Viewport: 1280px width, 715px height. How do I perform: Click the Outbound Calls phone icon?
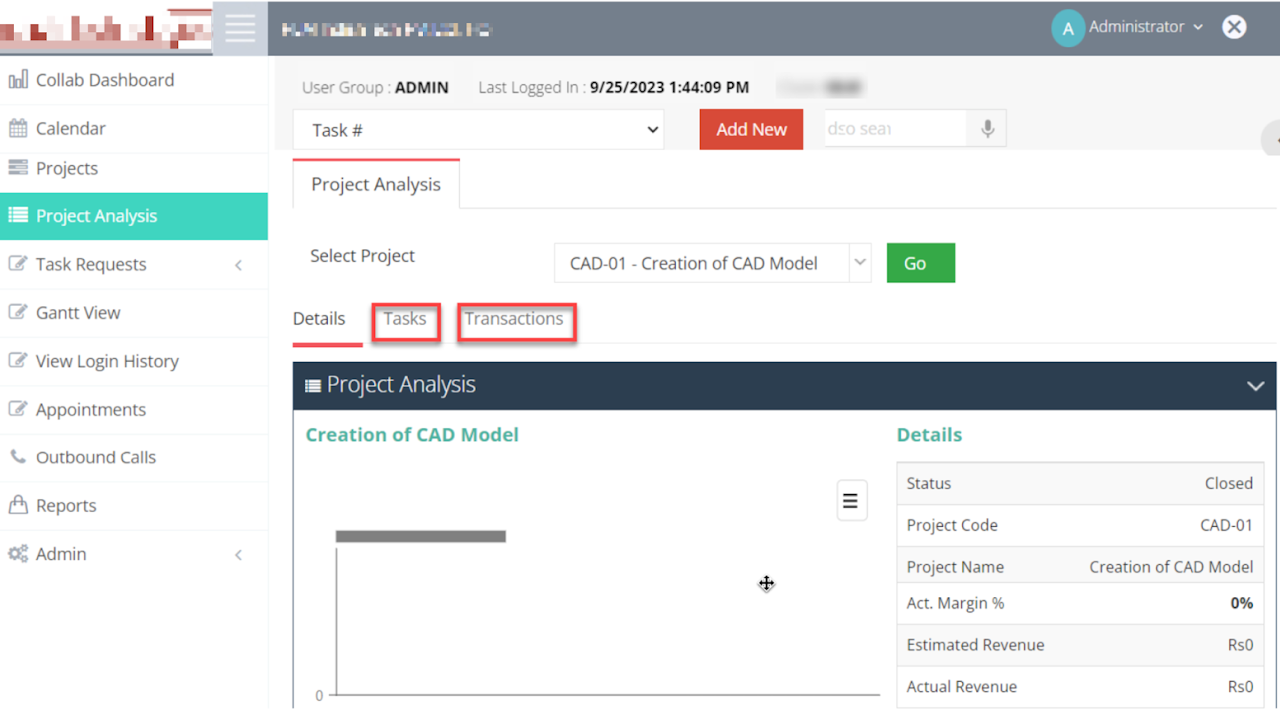[x=18, y=457]
